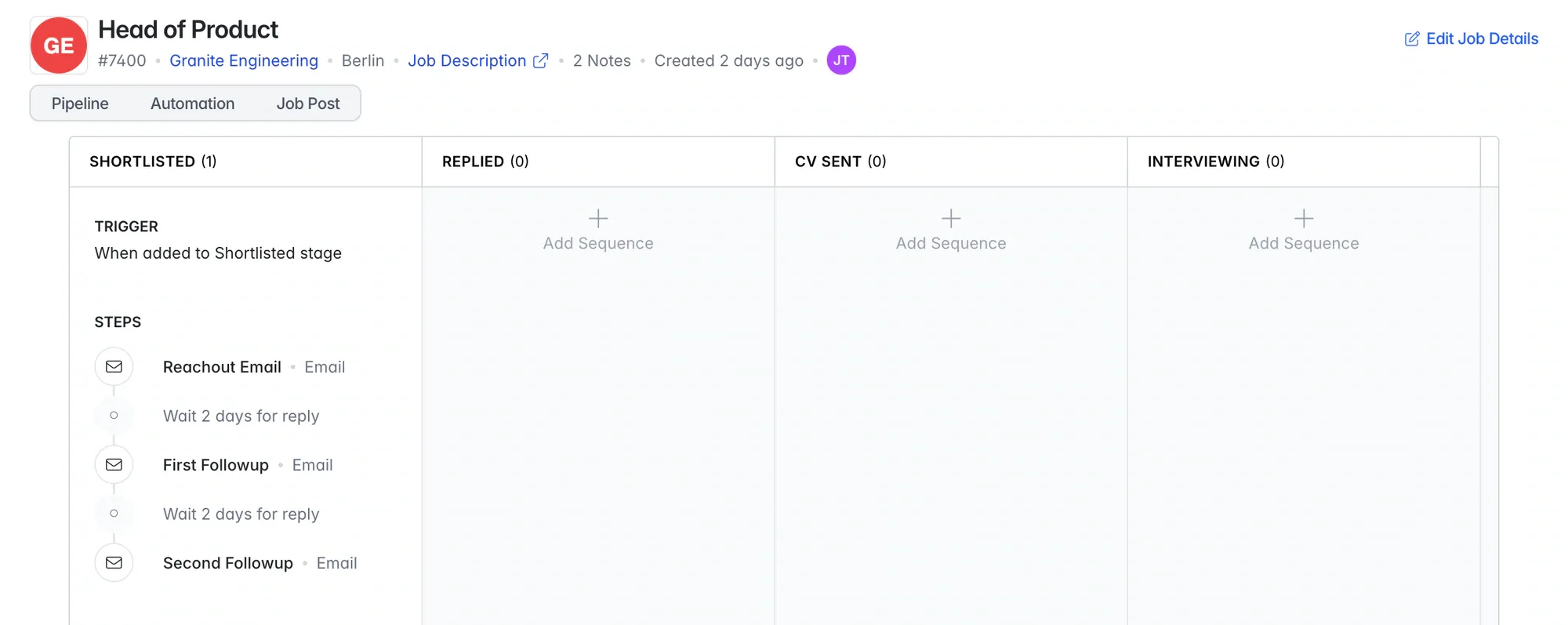
Task: Click Add Sequence under Interviewing
Action: [x=1304, y=243]
